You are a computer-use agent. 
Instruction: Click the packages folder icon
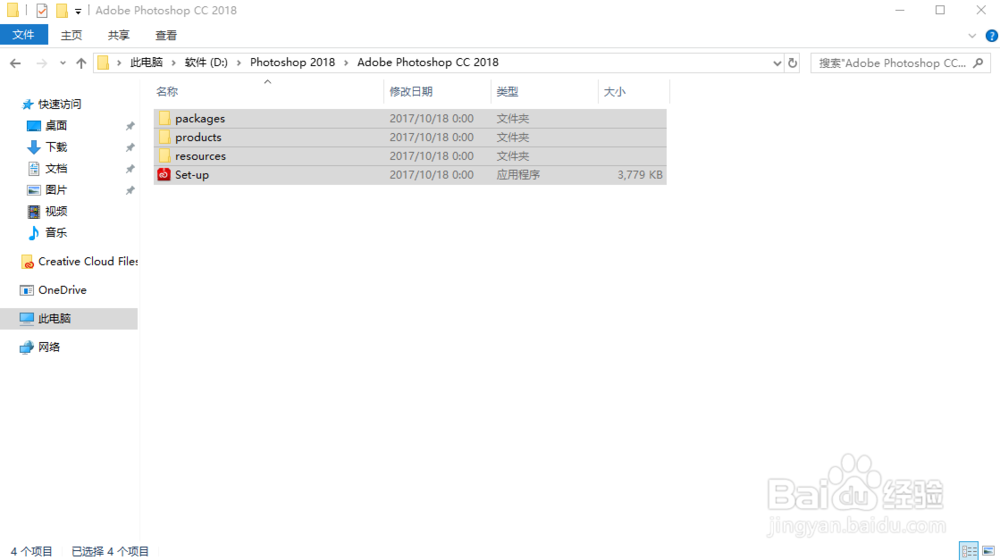pyautogui.click(x=165, y=118)
